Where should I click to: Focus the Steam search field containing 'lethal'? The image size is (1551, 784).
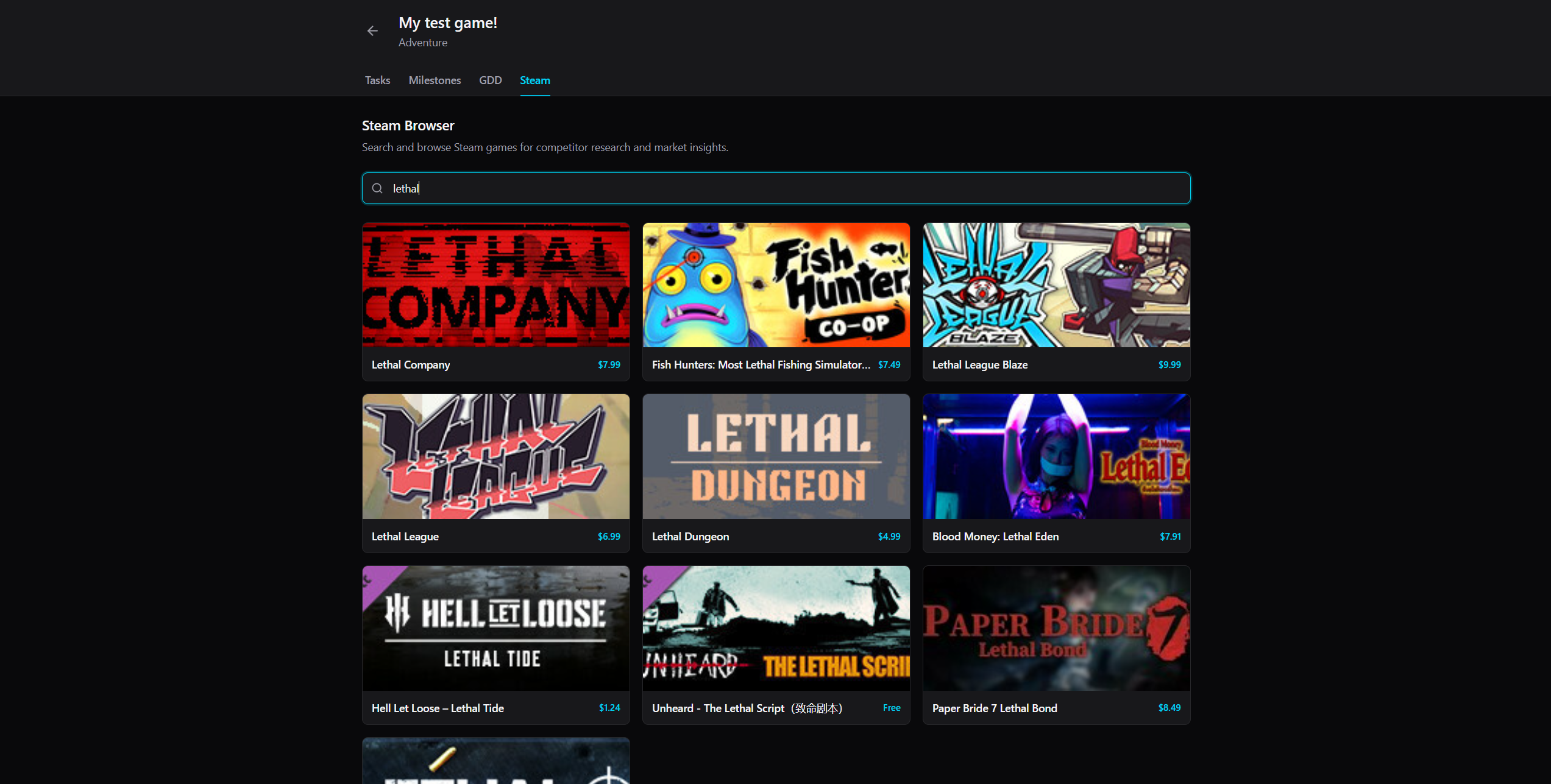776,188
